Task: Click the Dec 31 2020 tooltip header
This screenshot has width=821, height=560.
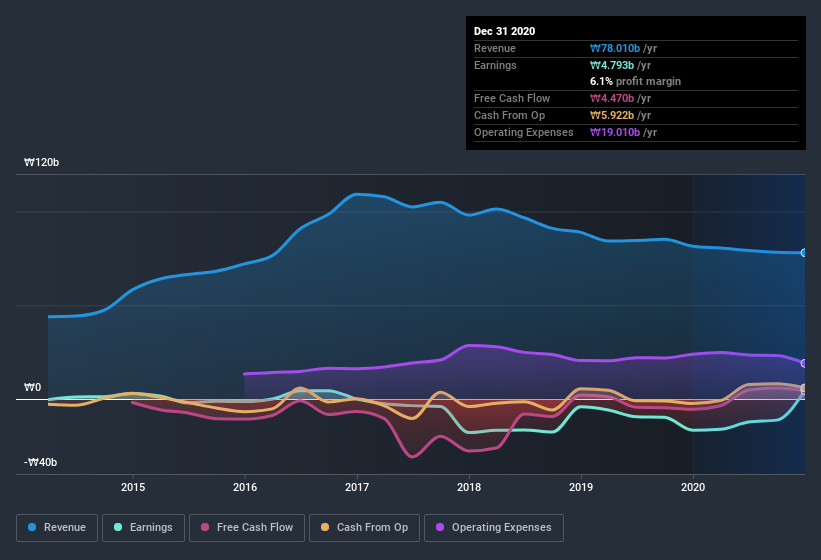Action: pos(505,31)
